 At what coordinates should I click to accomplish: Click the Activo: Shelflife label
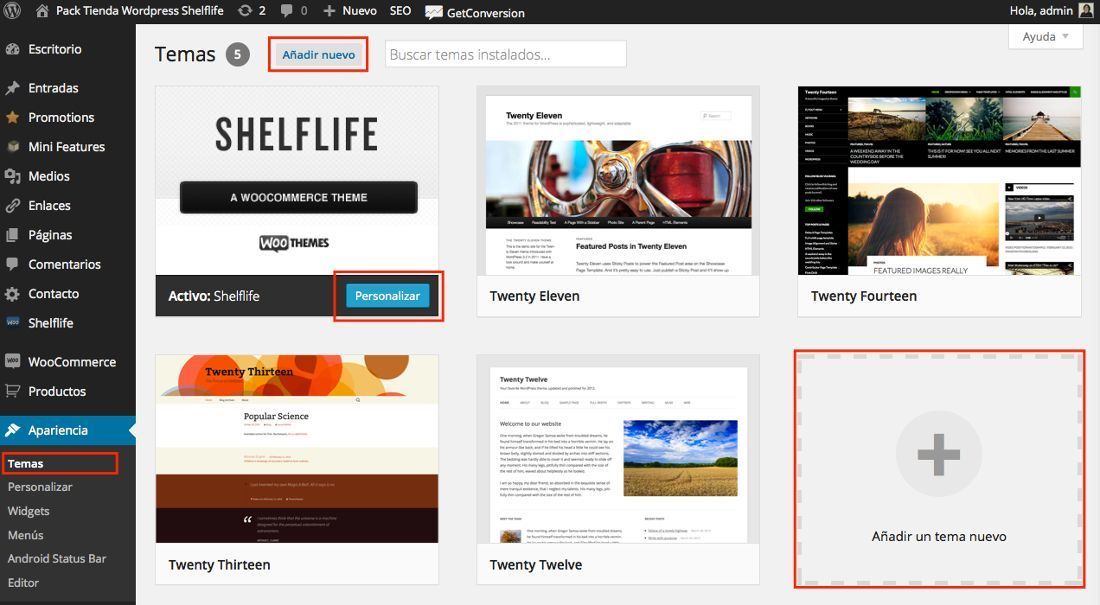tap(214, 296)
